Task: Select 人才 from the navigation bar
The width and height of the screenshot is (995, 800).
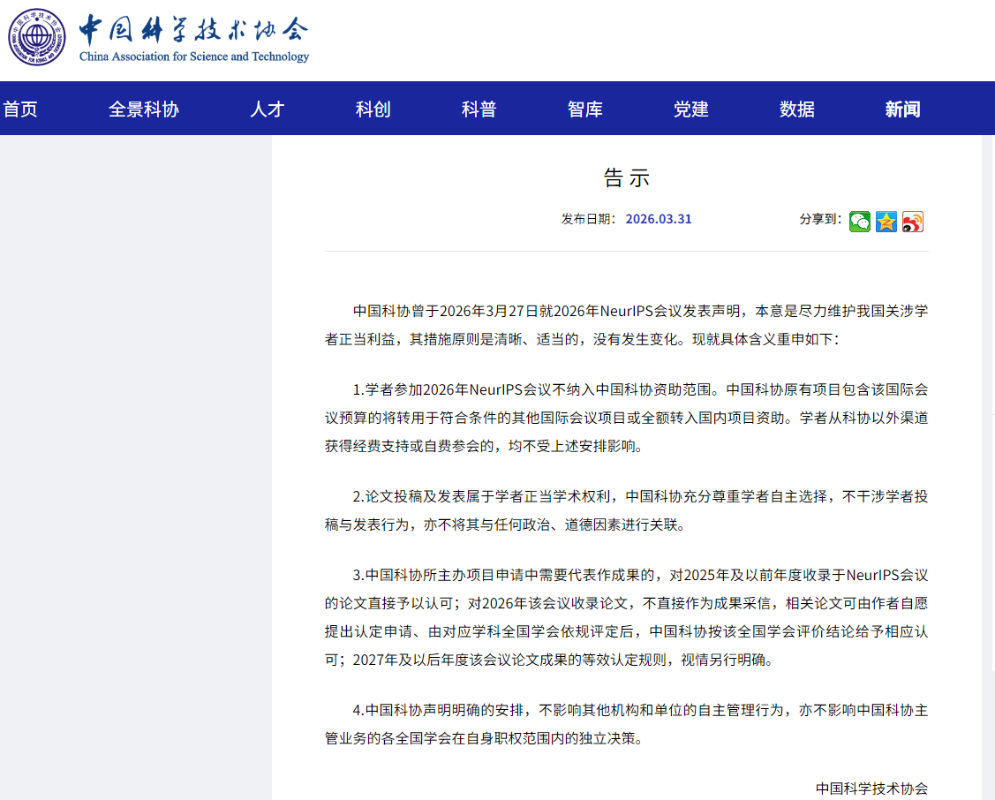Action: tap(267, 109)
